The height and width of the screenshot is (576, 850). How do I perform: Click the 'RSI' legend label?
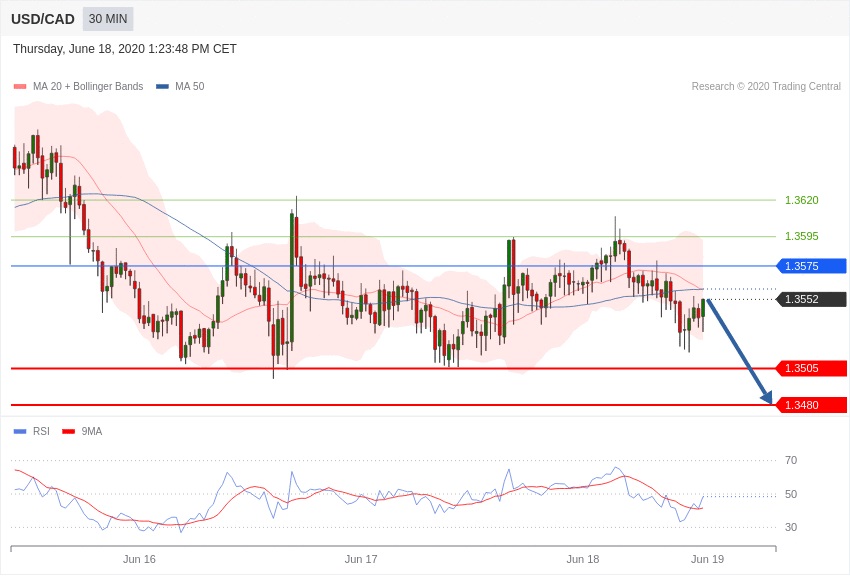[x=41, y=431]
